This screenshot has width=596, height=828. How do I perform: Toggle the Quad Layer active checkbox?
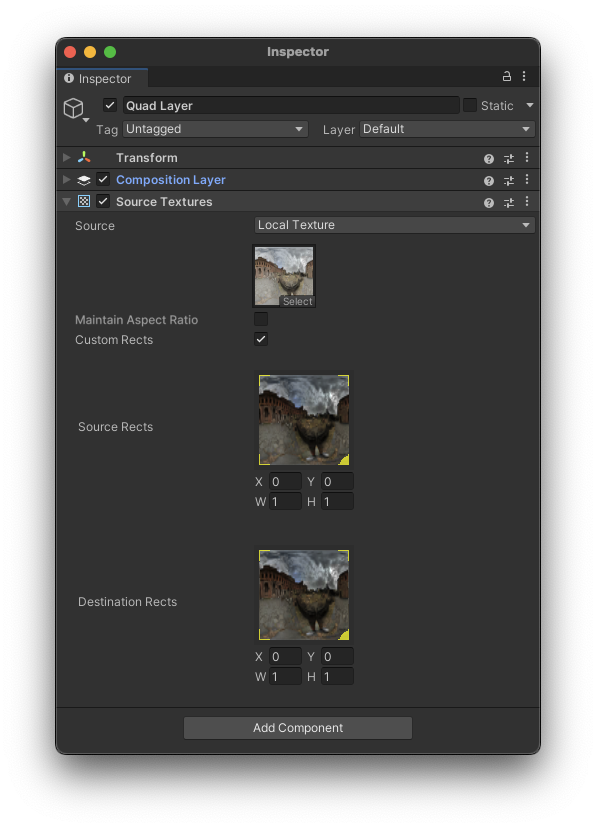110,105
